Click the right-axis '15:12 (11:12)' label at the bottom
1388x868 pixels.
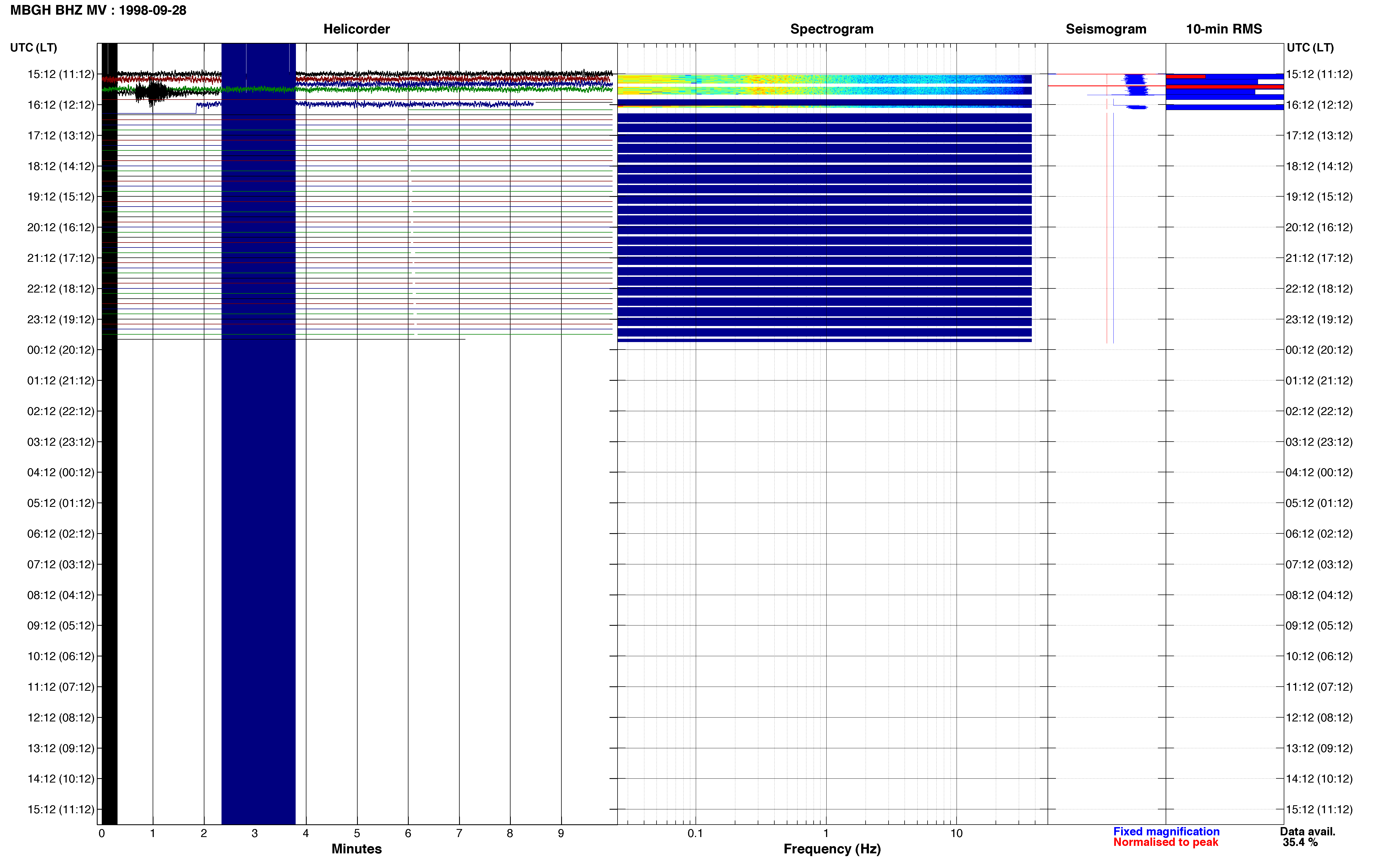click(1319, 809)
